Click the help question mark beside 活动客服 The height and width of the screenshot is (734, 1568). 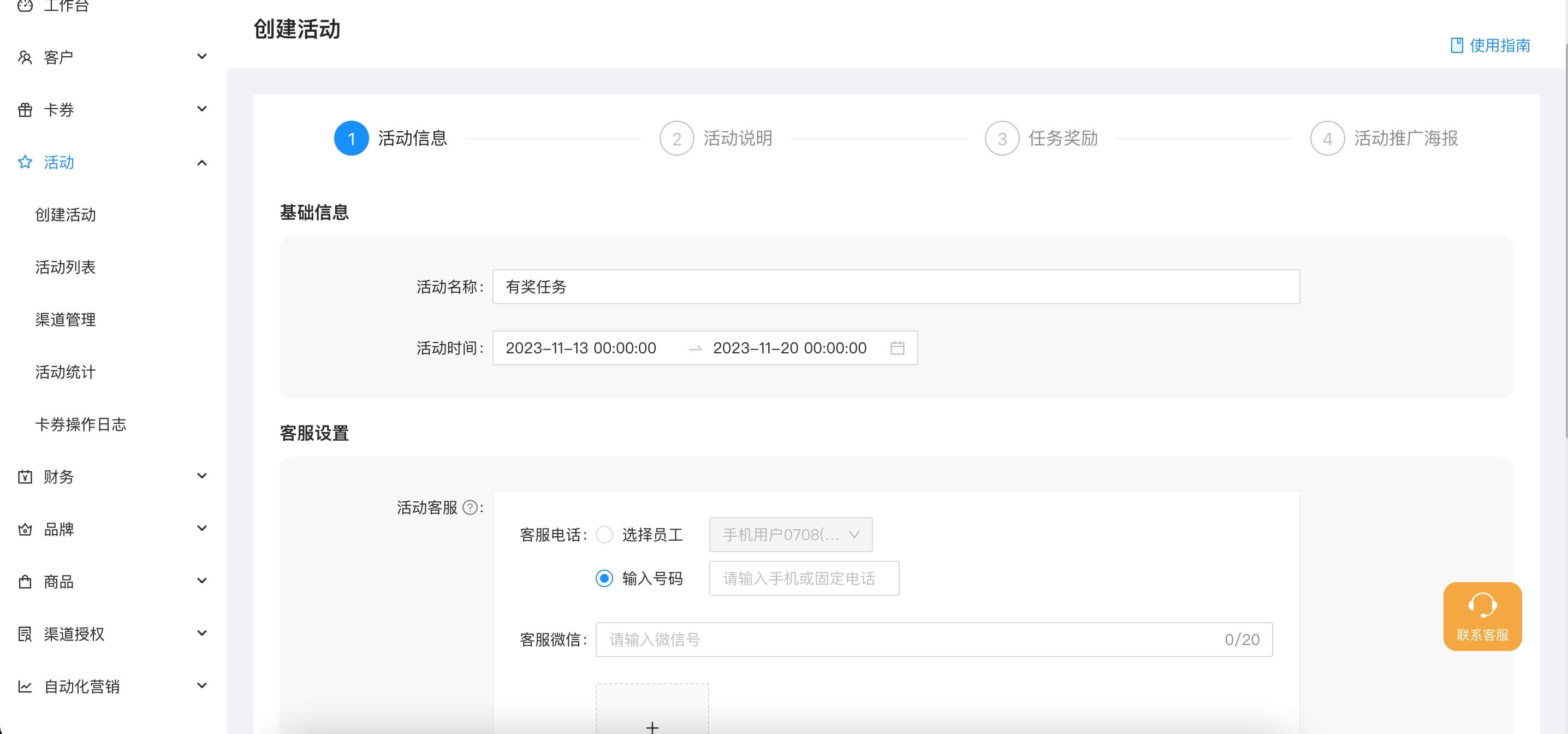[470, 507]
